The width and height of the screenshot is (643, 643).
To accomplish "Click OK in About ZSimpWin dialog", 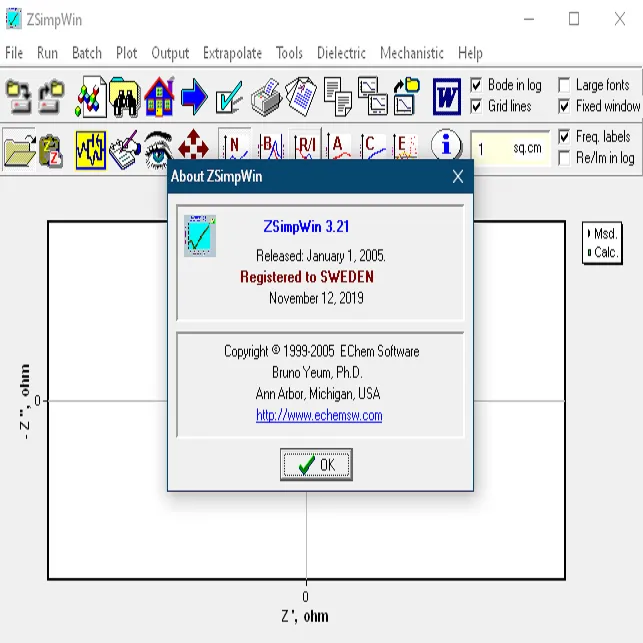I will pyautogui.click(x=316, y=465).
